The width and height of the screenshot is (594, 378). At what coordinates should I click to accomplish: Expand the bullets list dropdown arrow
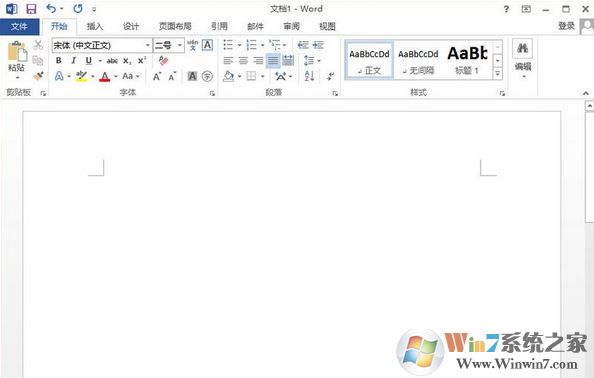(x=239, y=45)
